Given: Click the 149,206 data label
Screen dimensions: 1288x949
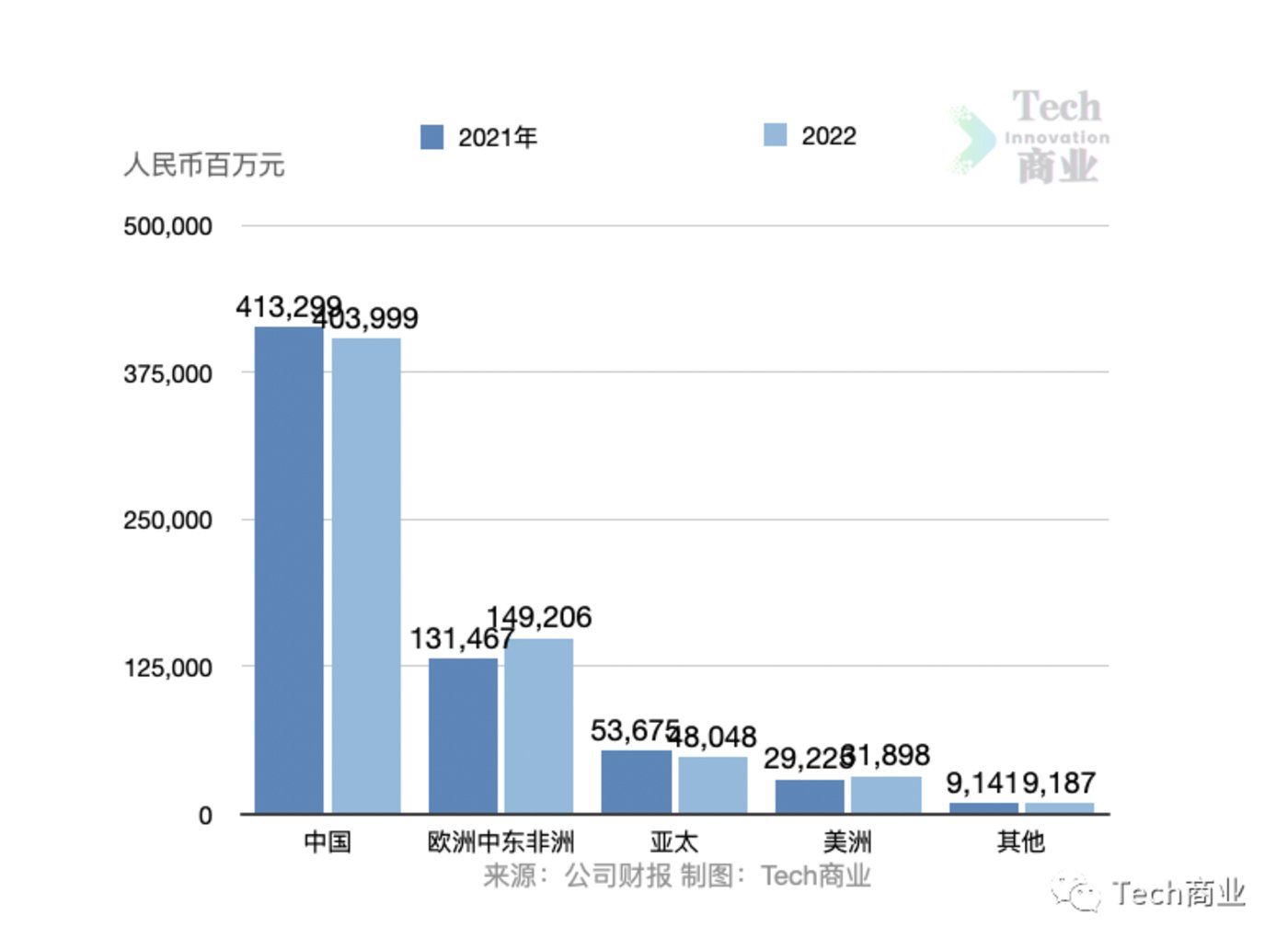Looking at the screenshot, I should [539, 617].
